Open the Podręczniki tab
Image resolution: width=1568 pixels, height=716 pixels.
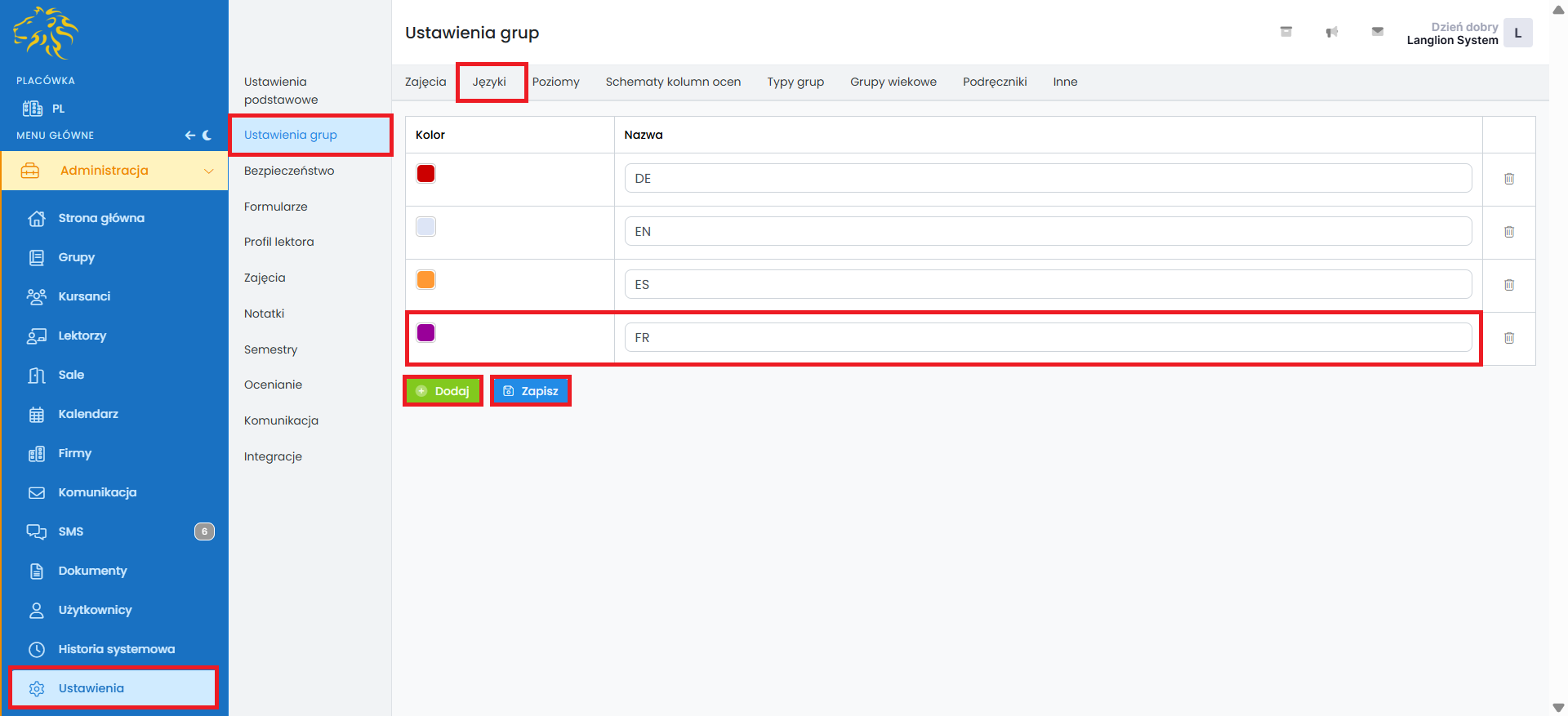coord(994,82)
